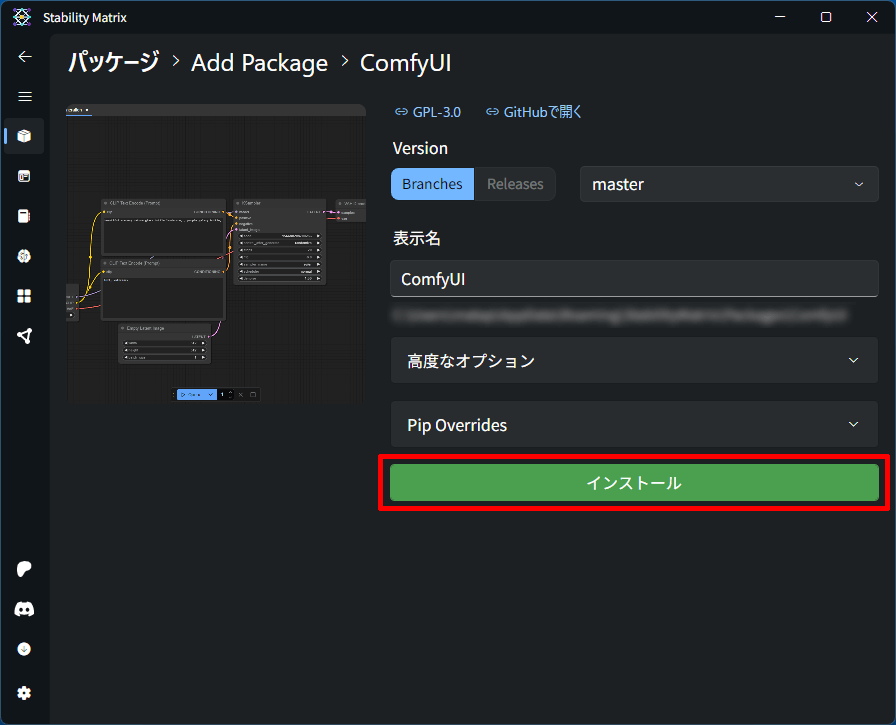Open the hamburger navigation menu

click(25, 97)
